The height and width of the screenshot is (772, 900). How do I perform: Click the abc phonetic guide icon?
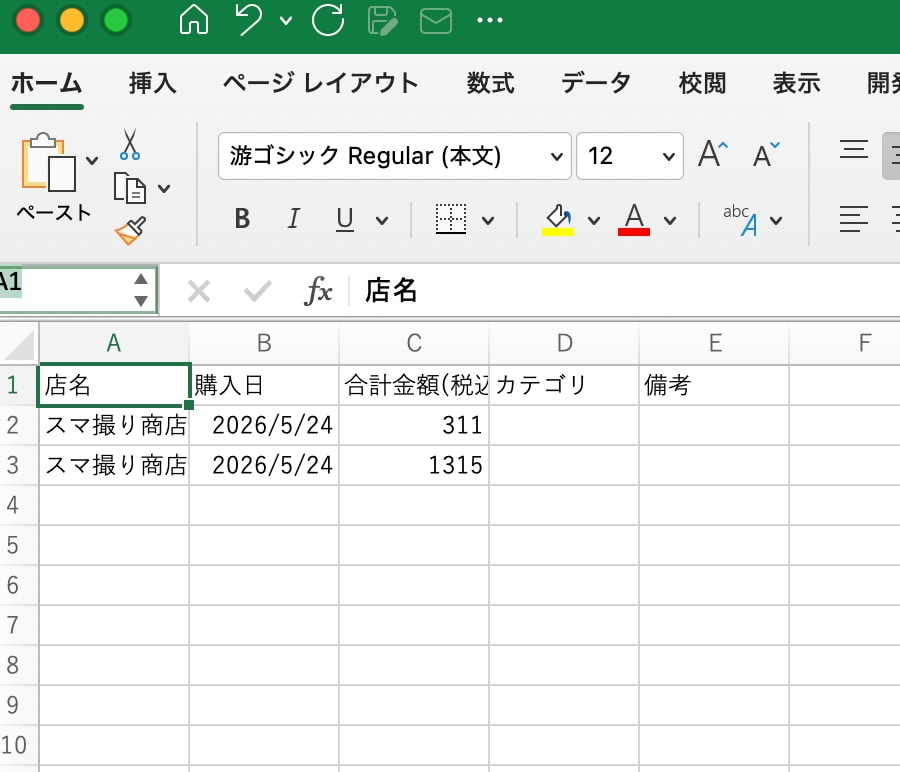pyautogui.click(x=741, y=220)
